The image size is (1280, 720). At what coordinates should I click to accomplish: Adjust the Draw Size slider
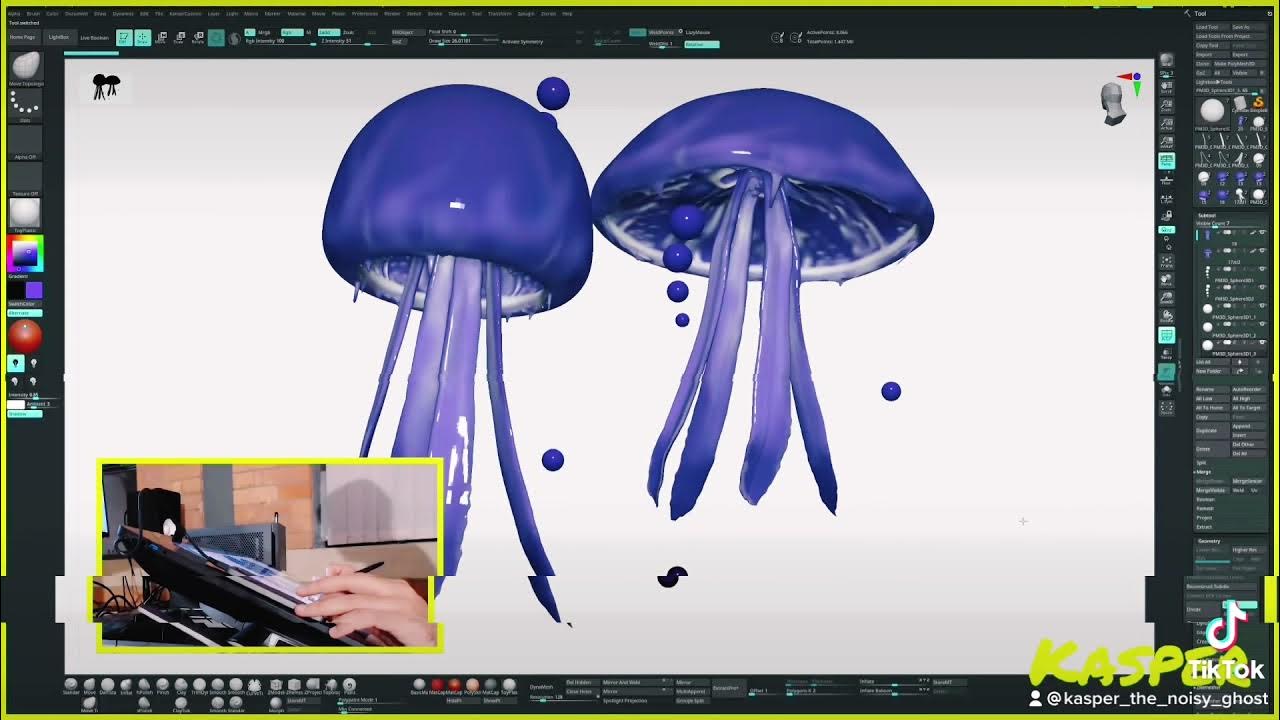coord(464,41)
